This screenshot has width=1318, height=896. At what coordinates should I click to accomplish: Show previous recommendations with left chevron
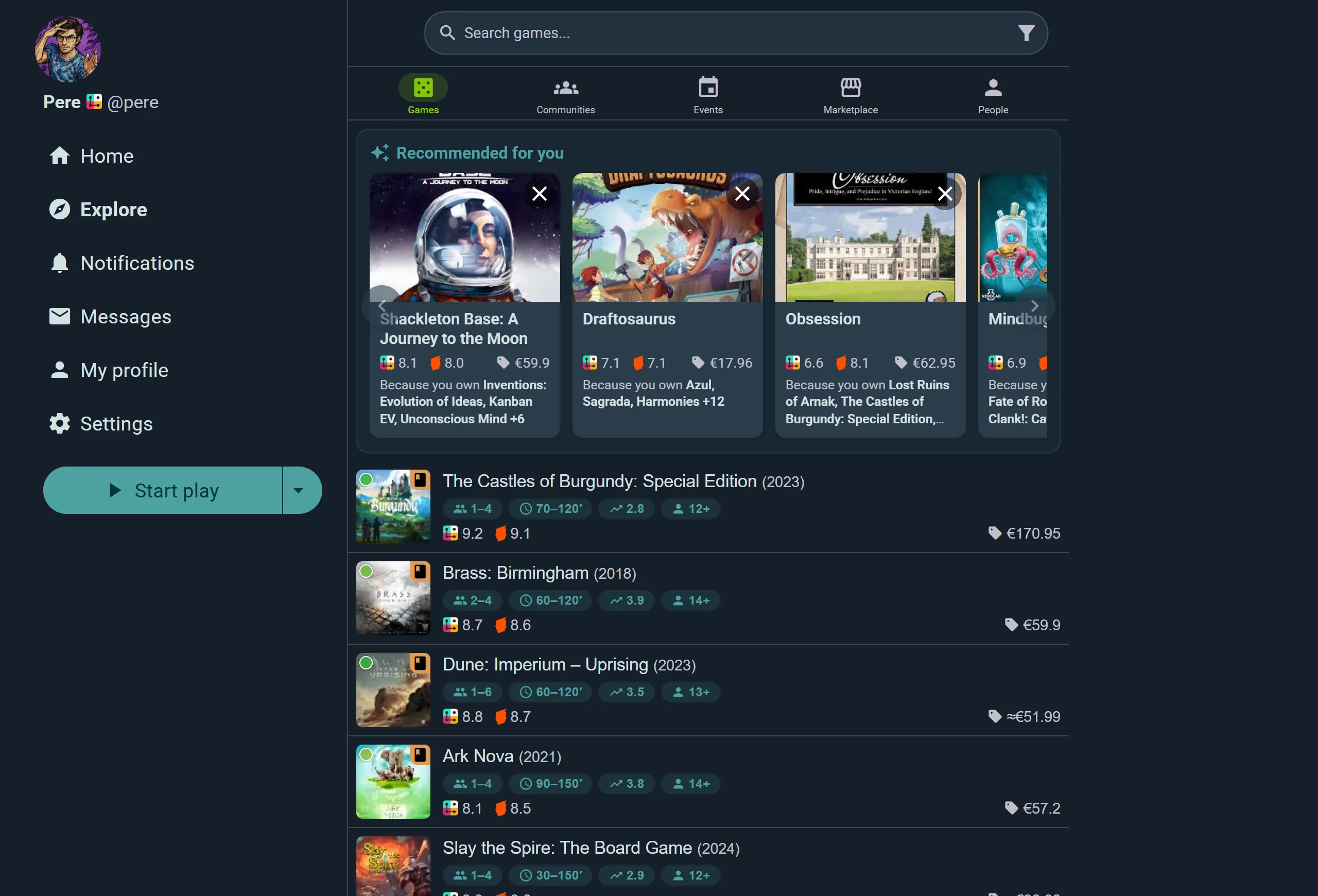[x=381, y=306]
